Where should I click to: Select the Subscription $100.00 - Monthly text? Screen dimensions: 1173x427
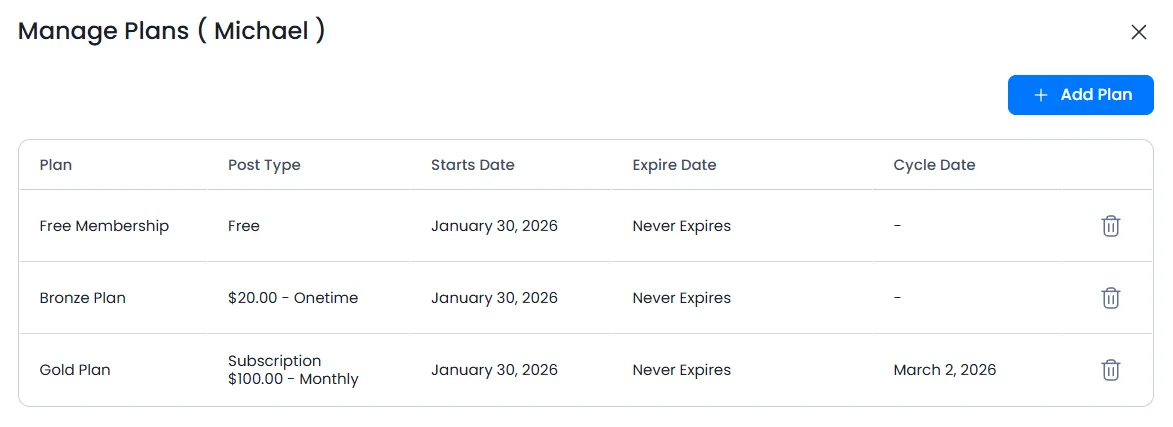coord(293,370)
